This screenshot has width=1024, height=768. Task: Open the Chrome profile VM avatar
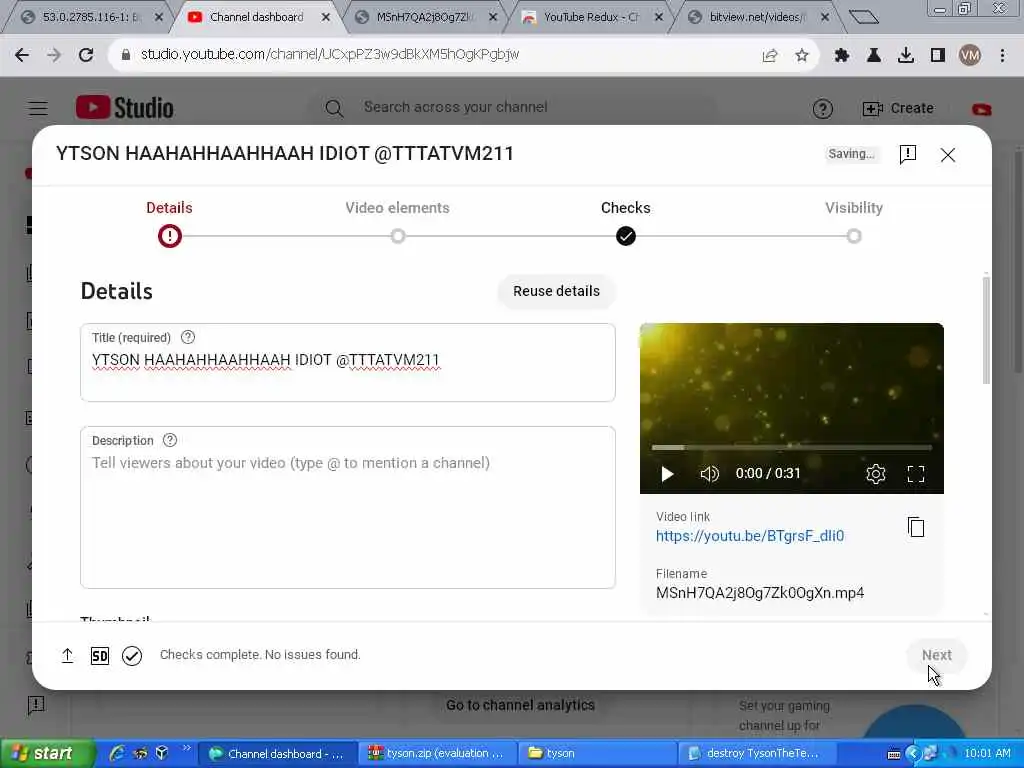pyautogui.click(x=970, y=56)
